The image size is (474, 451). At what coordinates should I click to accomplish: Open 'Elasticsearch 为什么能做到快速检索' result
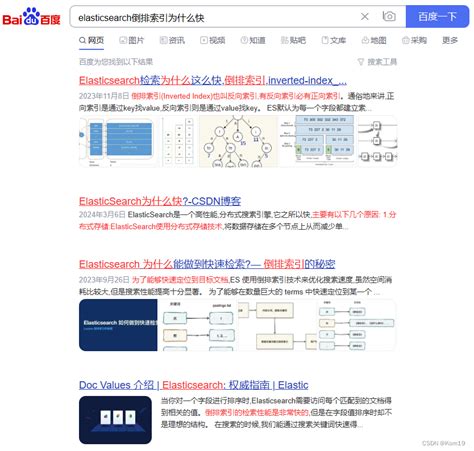[207, 264]
